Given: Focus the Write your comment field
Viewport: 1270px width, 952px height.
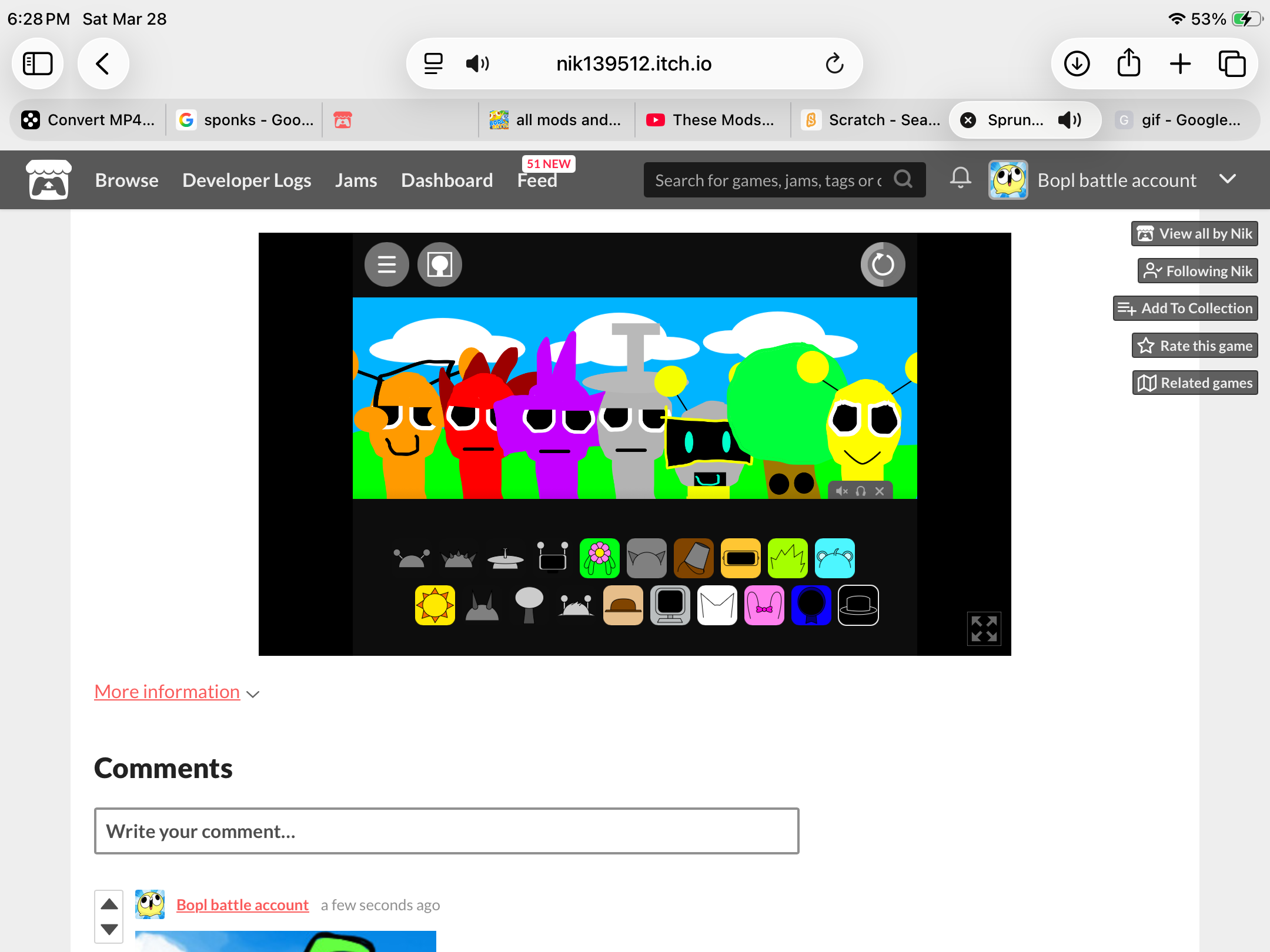Looking at the screenshot, I should click(446, 831).
